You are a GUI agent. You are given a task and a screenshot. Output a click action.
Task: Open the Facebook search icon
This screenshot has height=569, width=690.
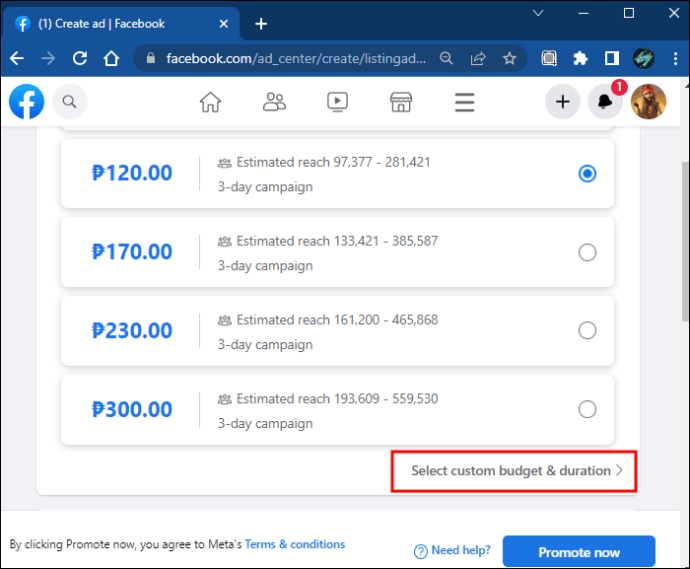(x=70, y=102)
